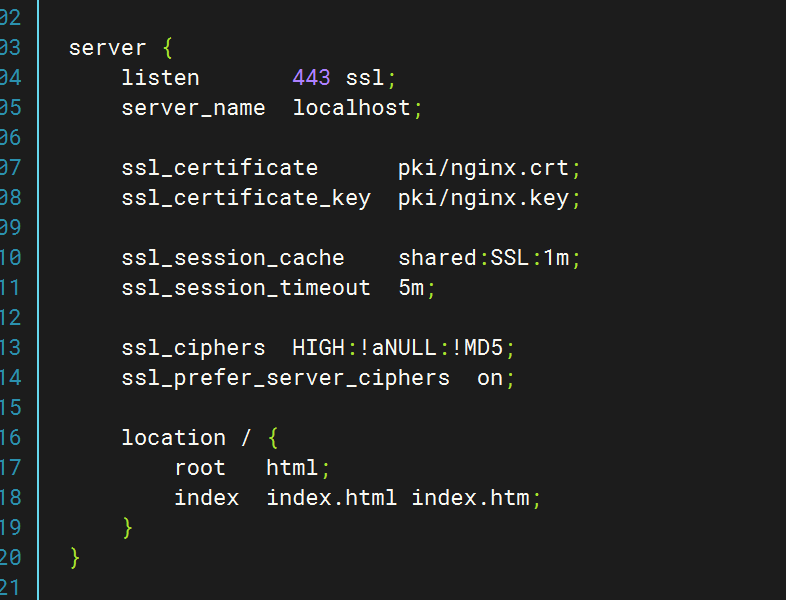
Task: Click the 'HIGH:!aNULL:!MD5' cipher string
Action: pyautogui.click(x=398, y=348)
